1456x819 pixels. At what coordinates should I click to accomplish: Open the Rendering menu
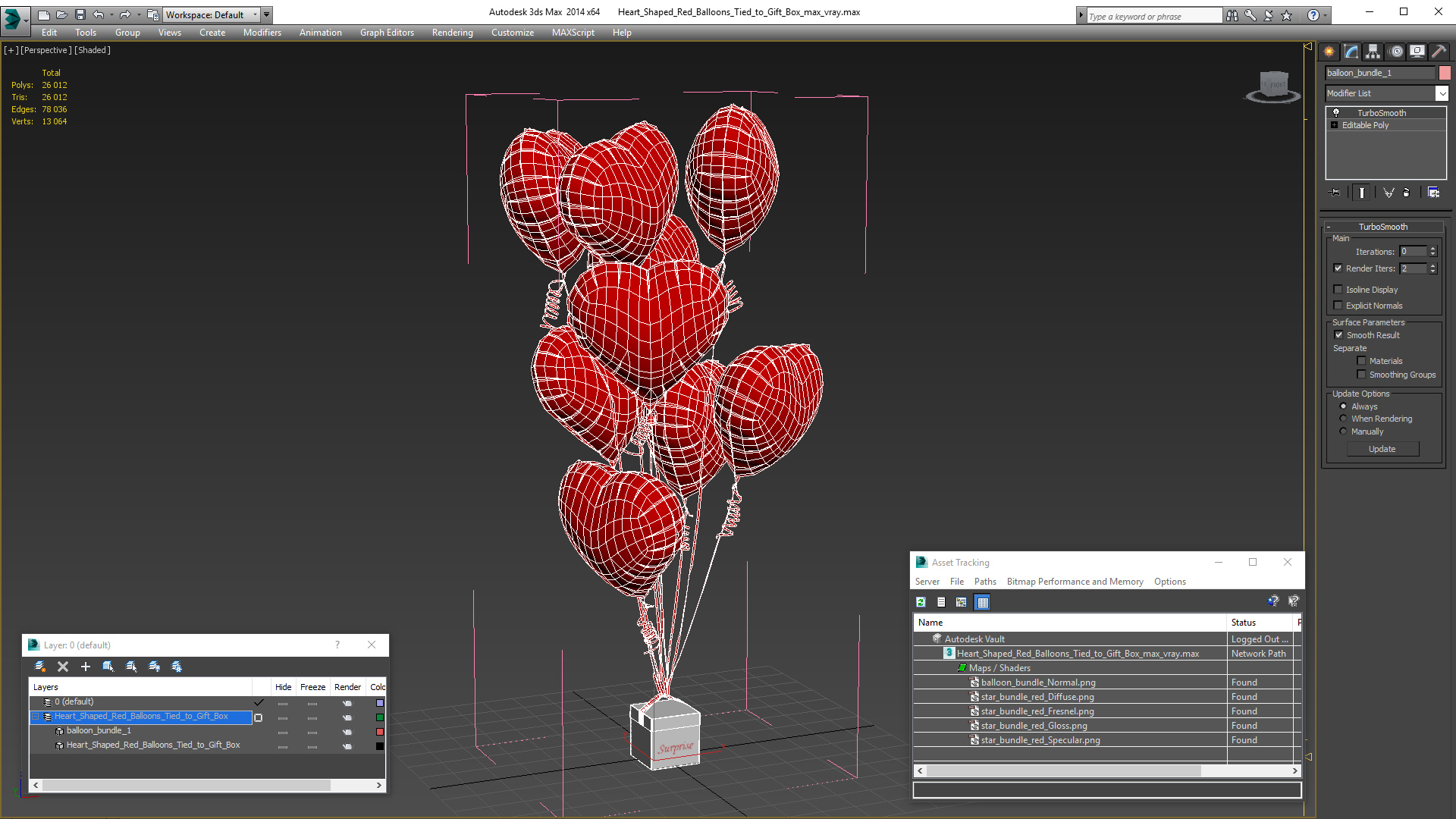(x=452, y=33)
